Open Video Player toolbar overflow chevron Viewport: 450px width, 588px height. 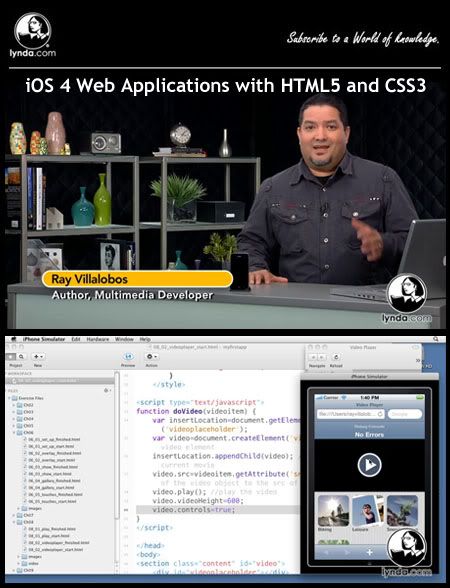point(418,361)
